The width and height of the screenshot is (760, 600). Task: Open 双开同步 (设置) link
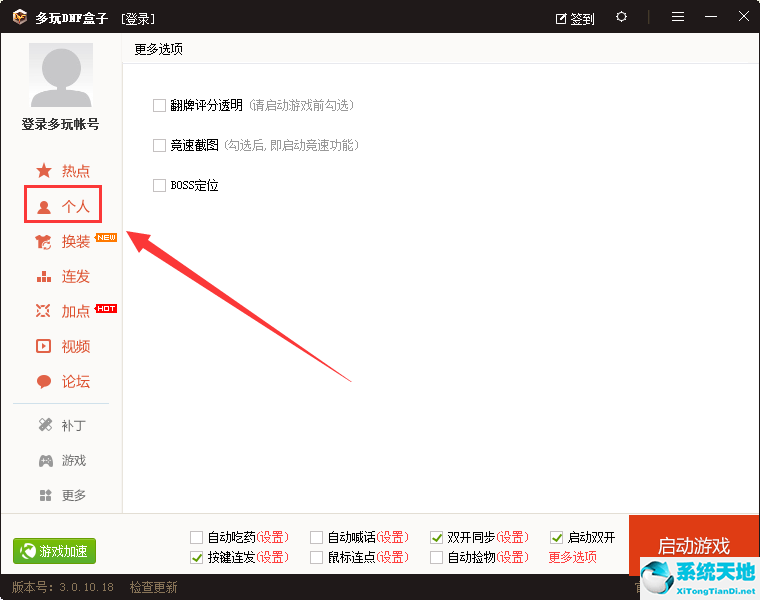click(512, 537)
